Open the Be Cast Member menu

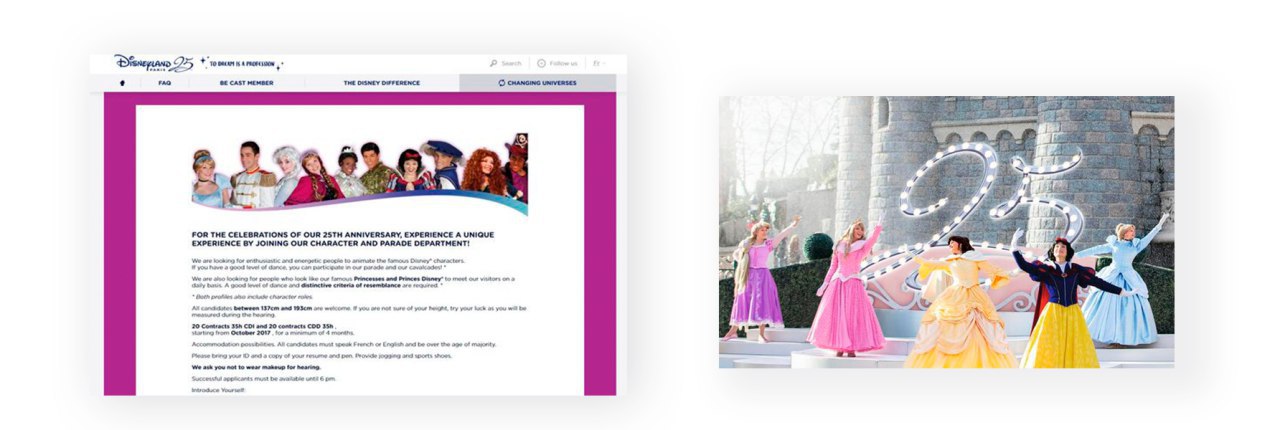pyautogui.click(x=246, y=83)
